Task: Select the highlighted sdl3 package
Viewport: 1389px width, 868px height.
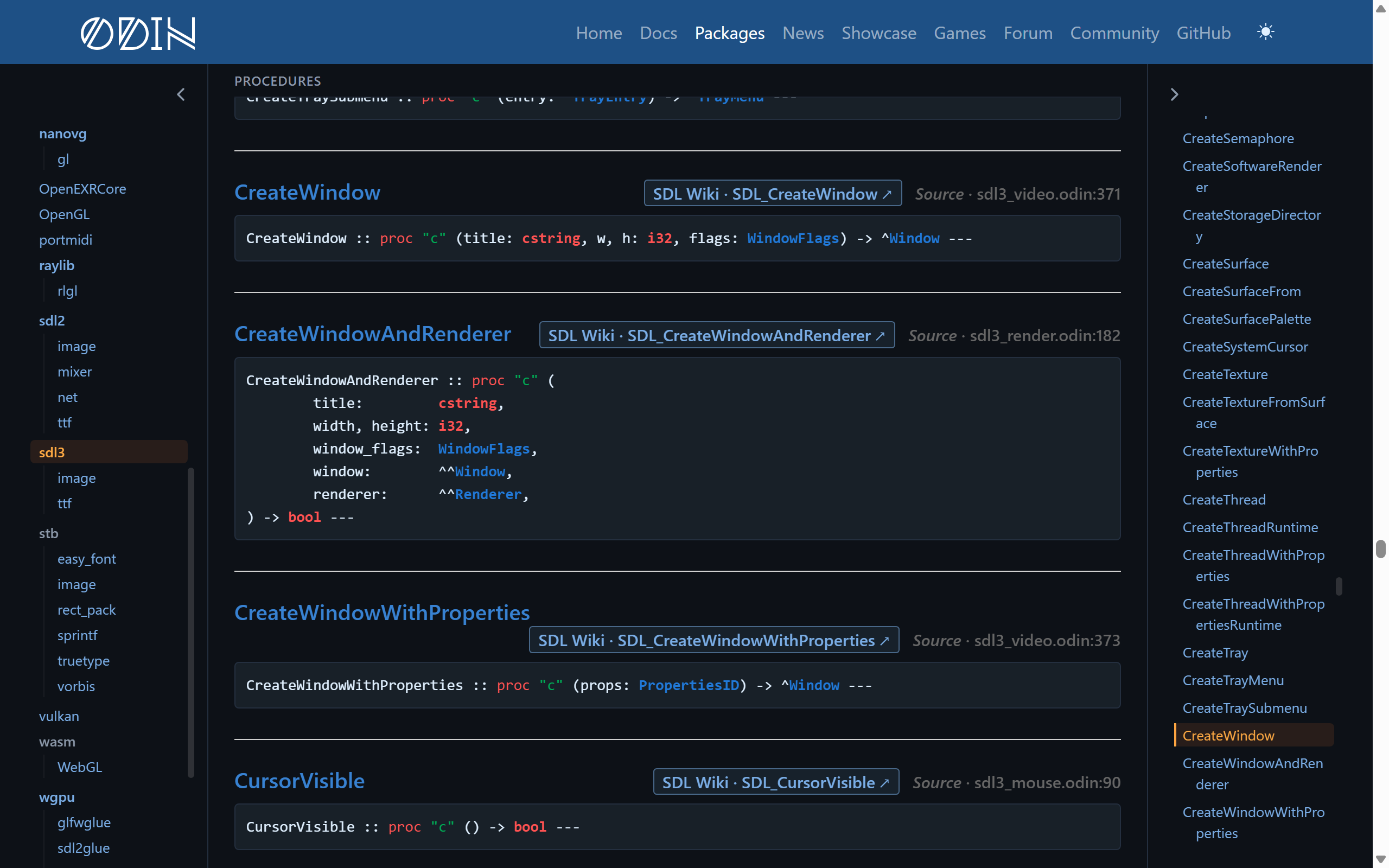Action: coord(109,452)
